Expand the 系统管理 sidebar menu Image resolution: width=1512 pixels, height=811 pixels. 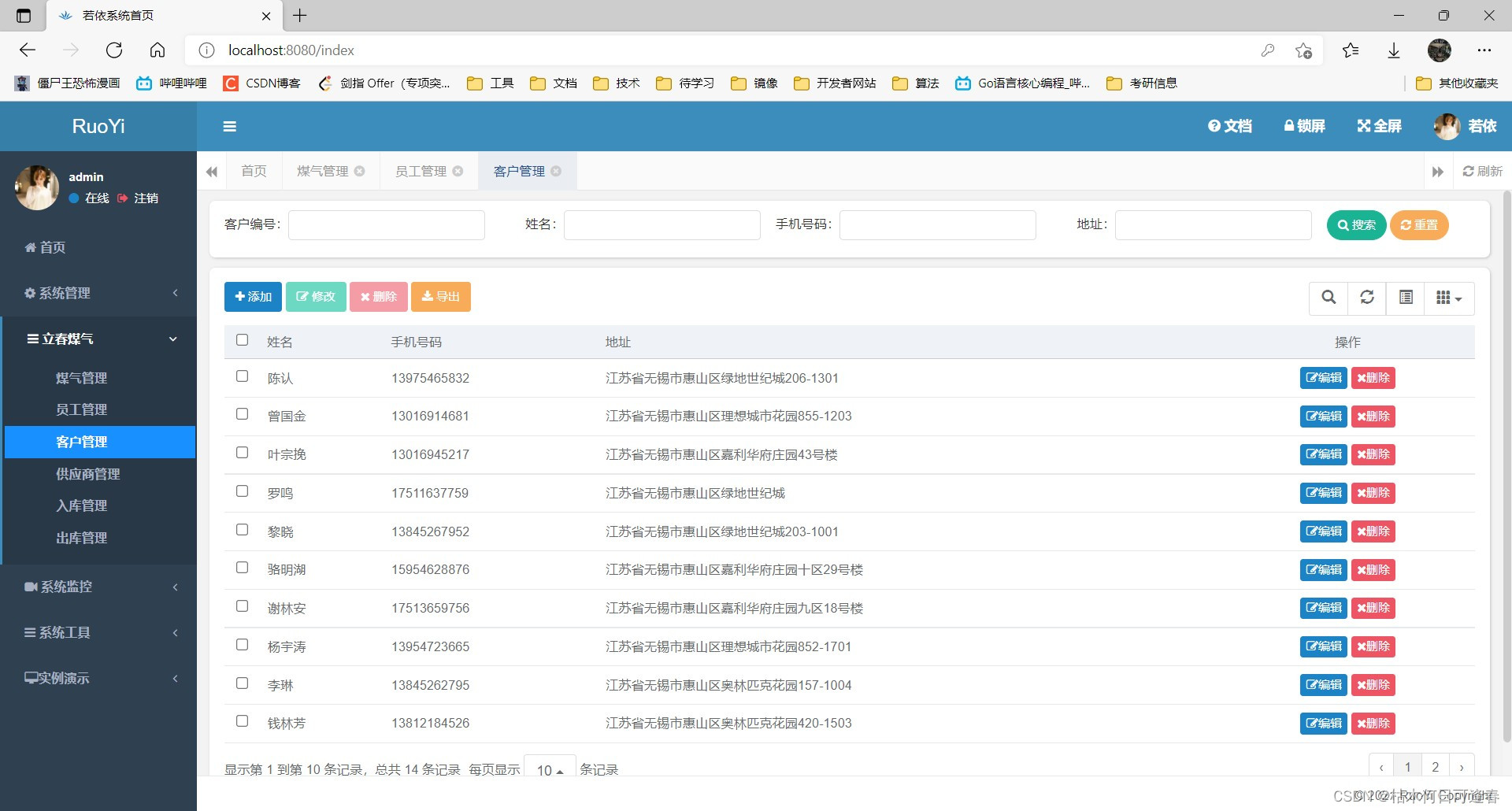[x=98, y=293]
